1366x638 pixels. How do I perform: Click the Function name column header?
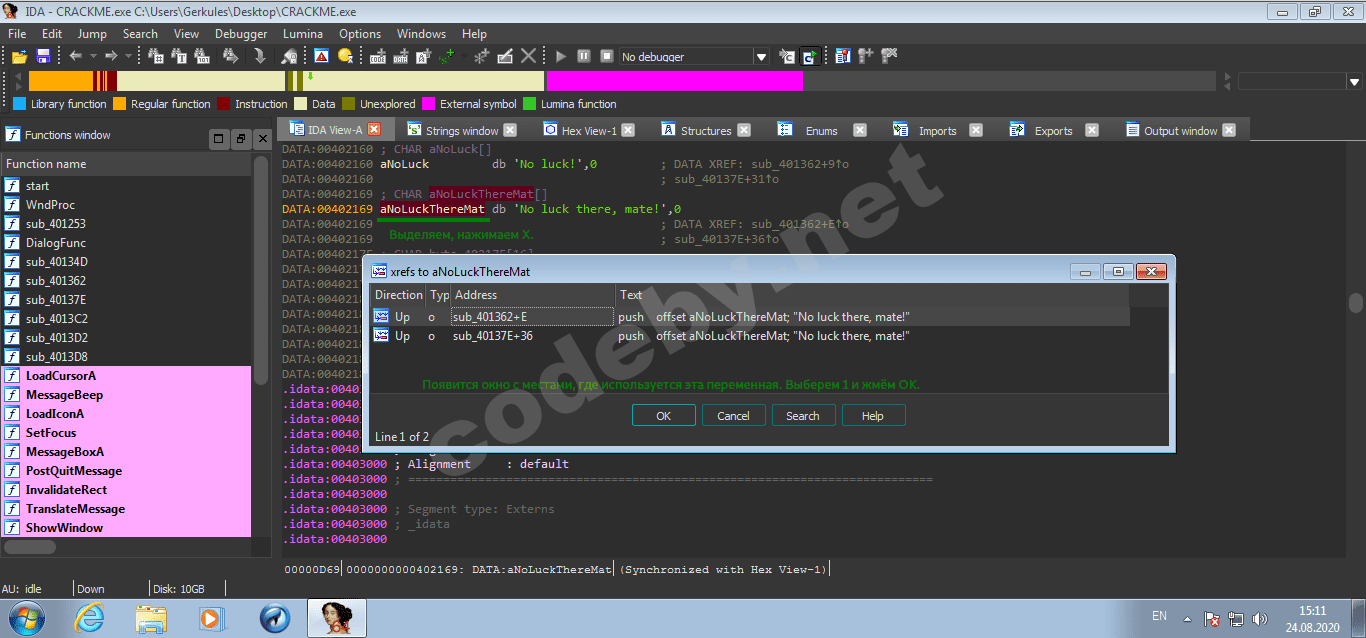coord(126,164)
